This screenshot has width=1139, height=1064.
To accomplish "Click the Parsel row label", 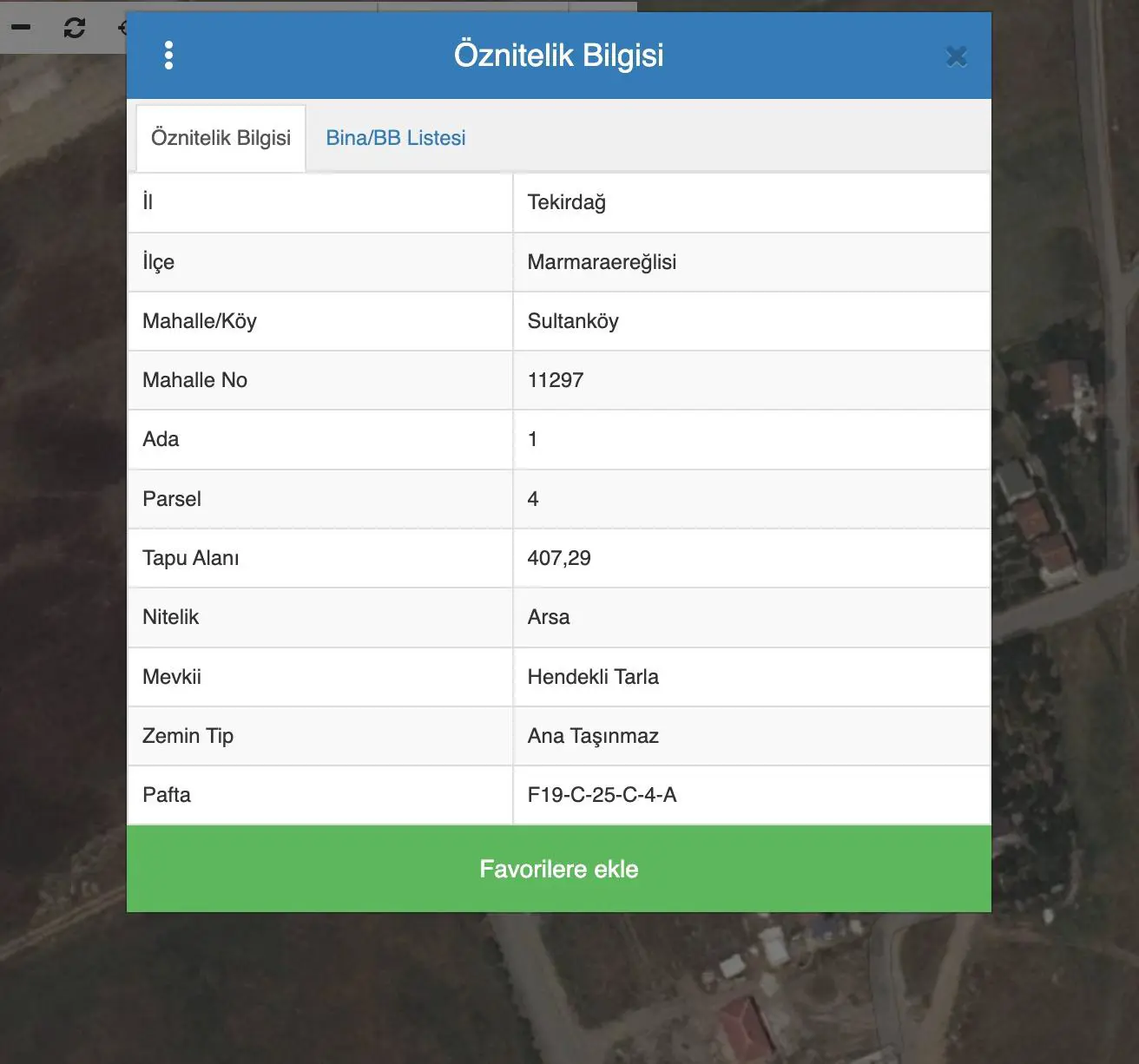I will coord(172,499).
